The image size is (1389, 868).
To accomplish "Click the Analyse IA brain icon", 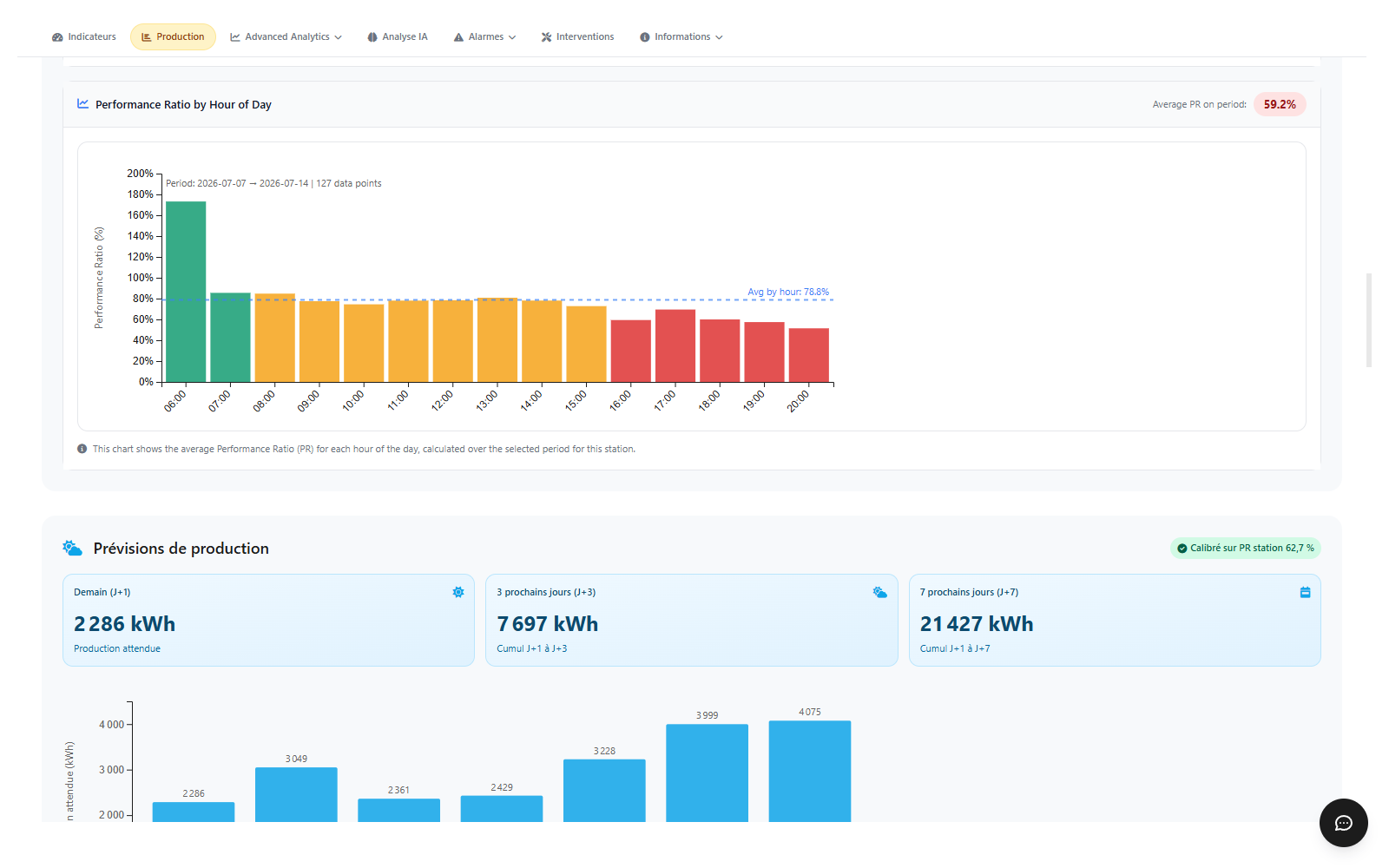I will coord(372,37).
